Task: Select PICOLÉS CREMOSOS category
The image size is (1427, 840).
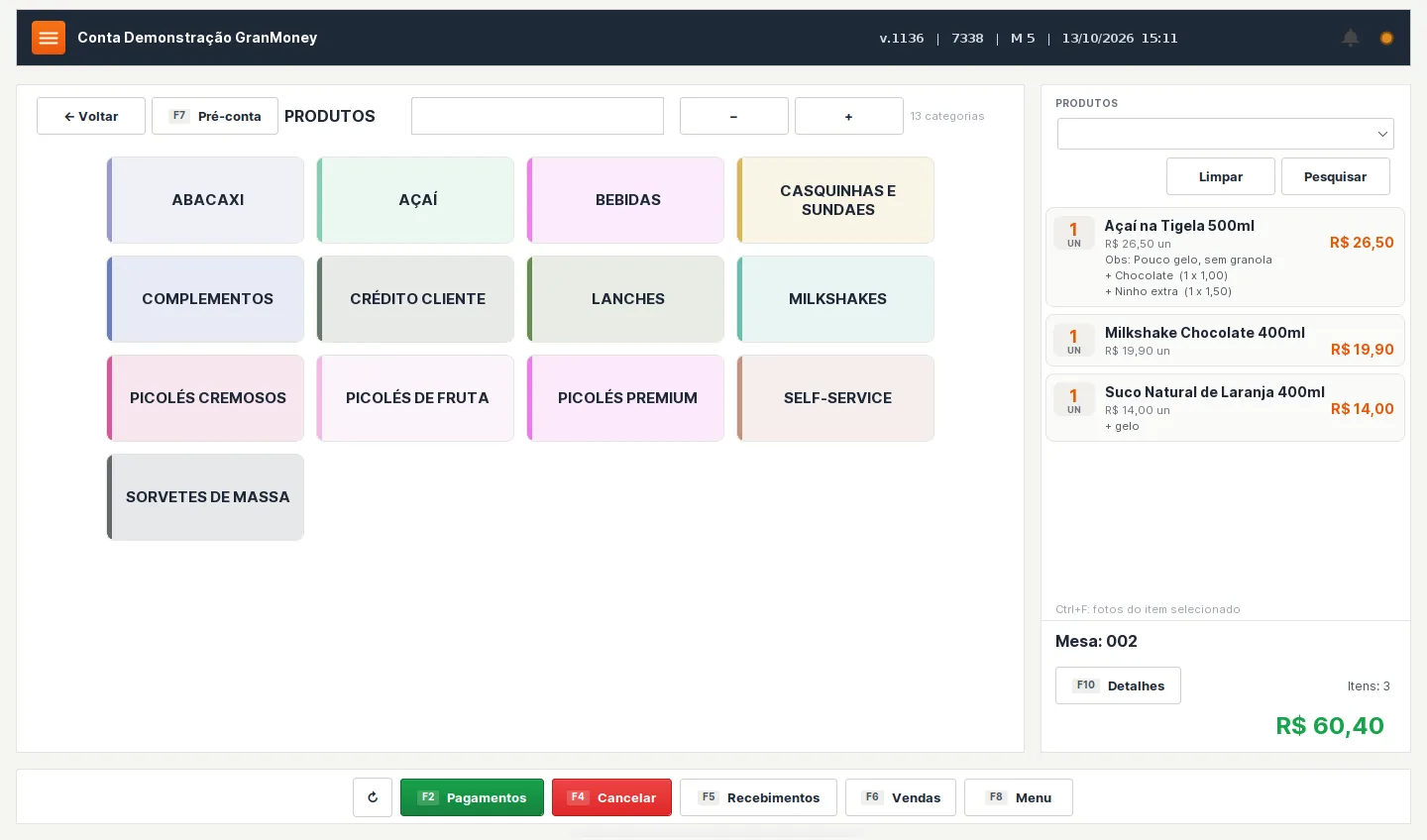Action: pos(205,398)
